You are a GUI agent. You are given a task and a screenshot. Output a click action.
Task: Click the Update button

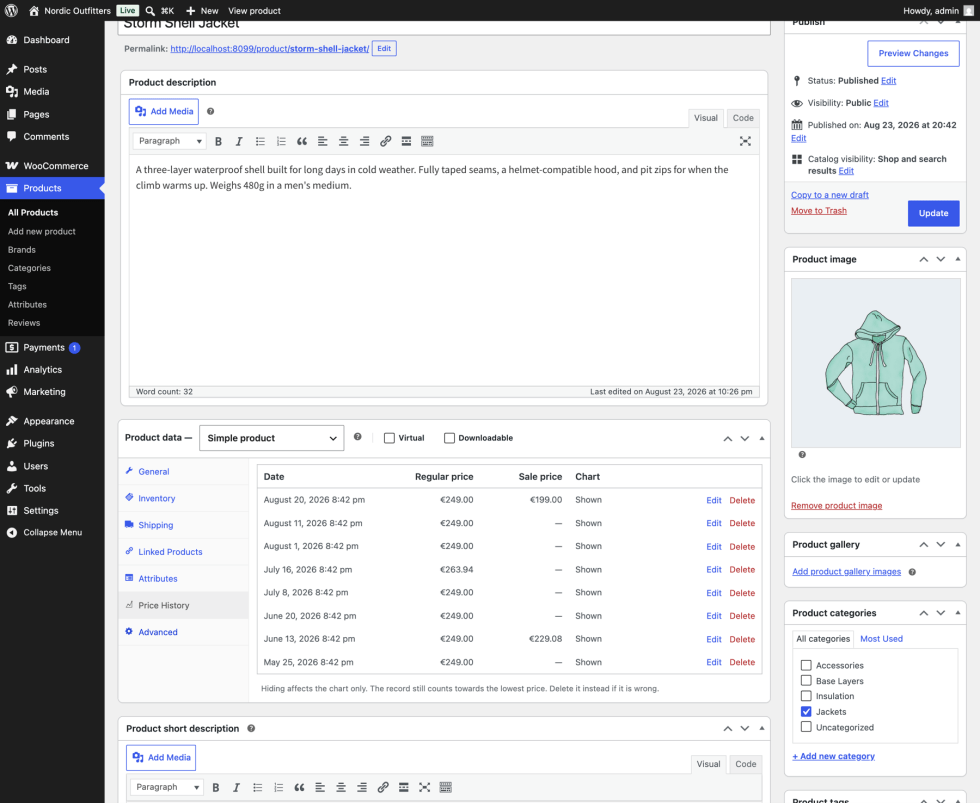[933, 213]
